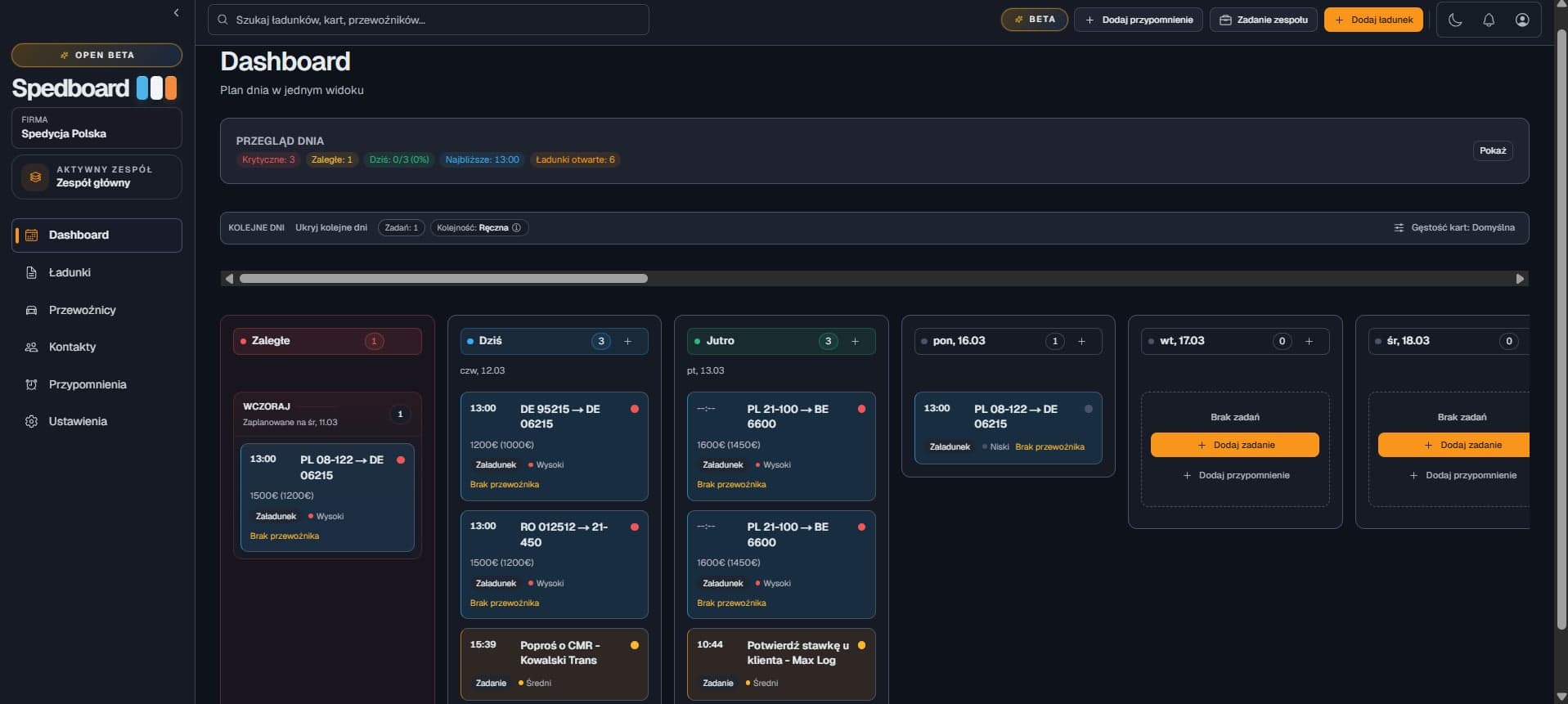Click the OPEN BETA badge in sidebar
Viewport: 1568px width, 704px height.
[x=97, y=55]
